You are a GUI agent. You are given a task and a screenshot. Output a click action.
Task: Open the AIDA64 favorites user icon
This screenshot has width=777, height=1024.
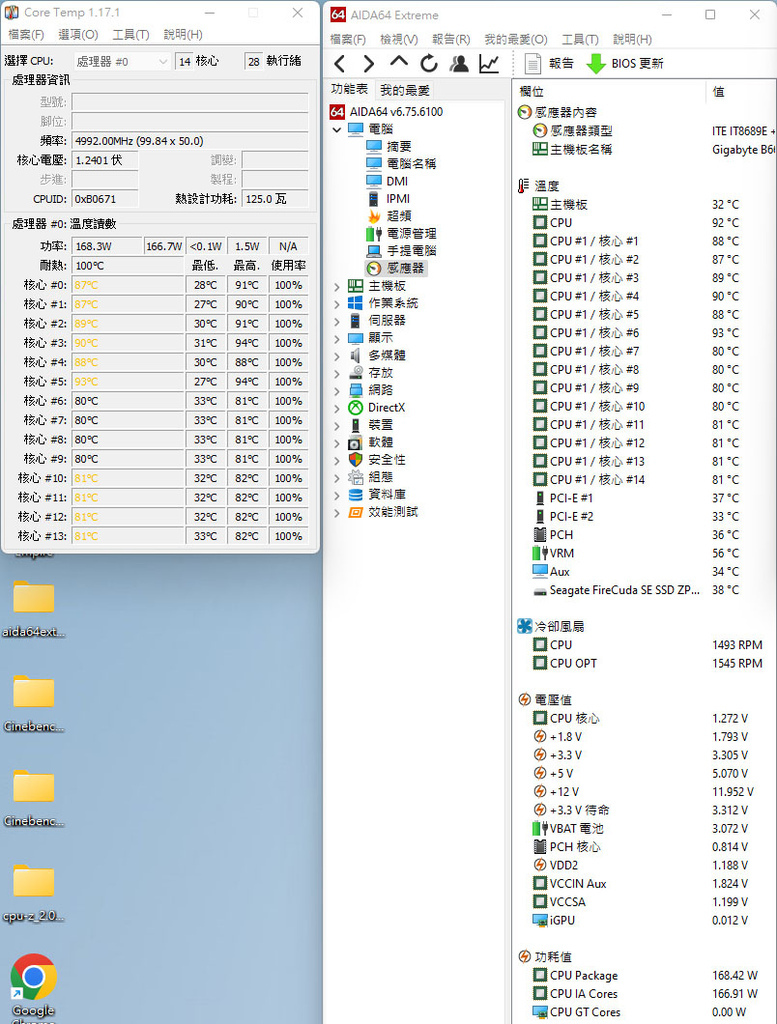point(459,63)
